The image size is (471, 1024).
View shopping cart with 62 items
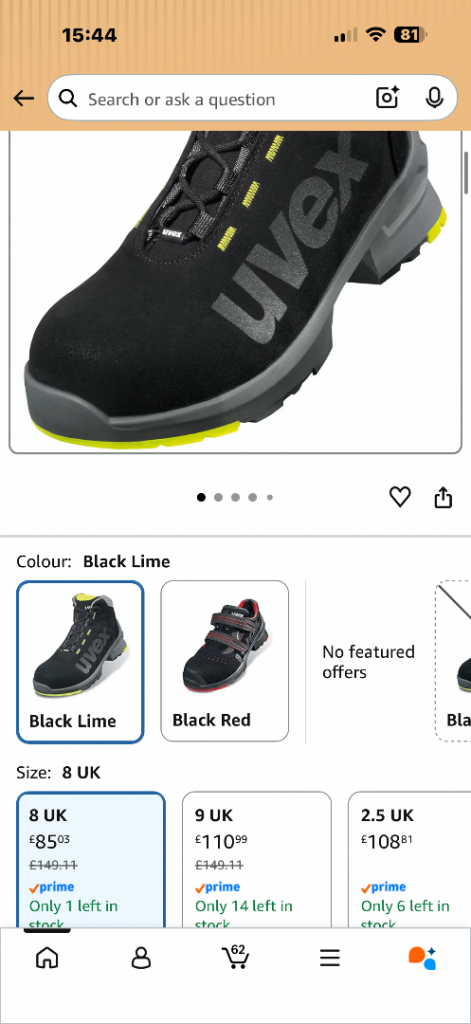coord(235,957)
